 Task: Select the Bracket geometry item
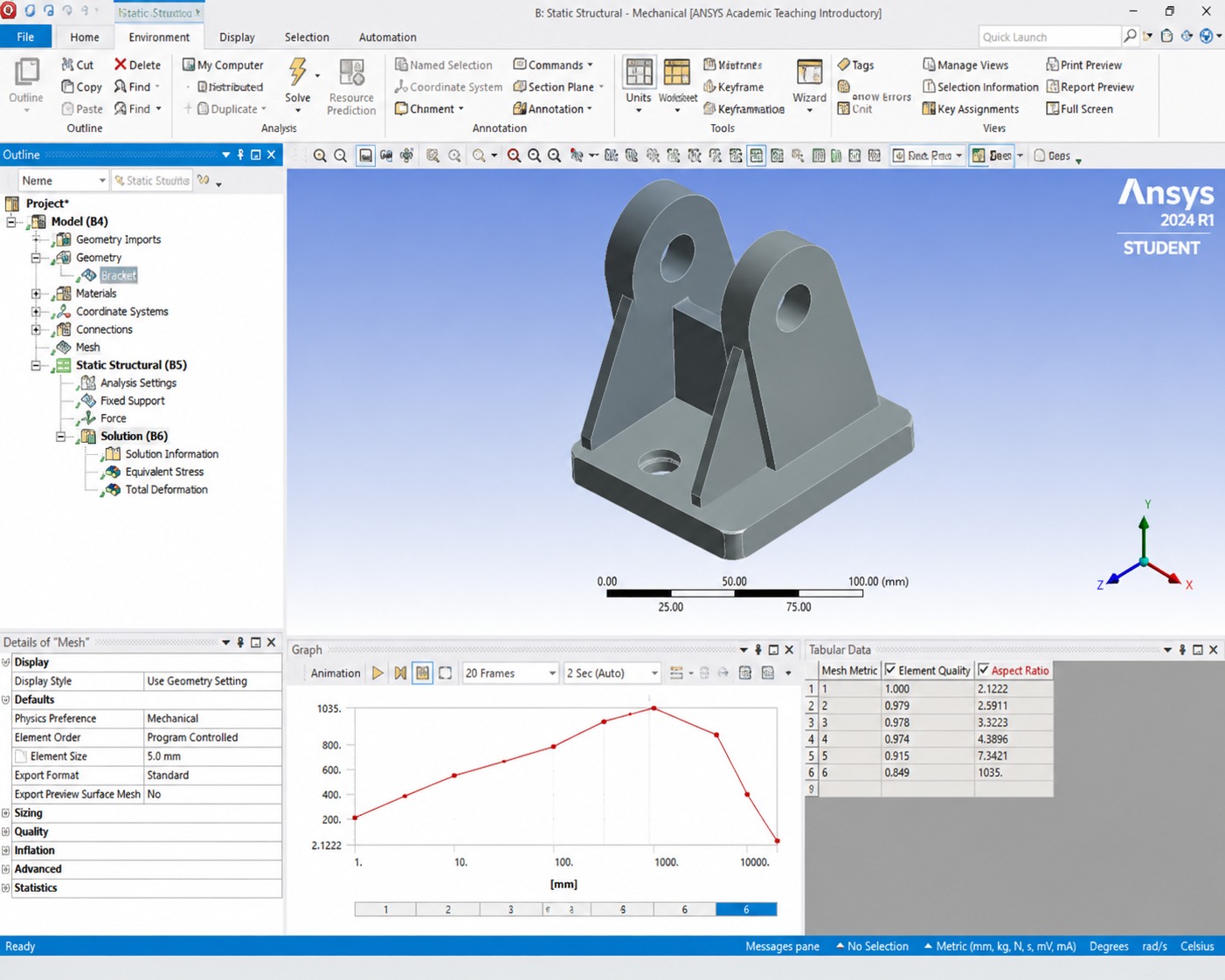(118, 275)
